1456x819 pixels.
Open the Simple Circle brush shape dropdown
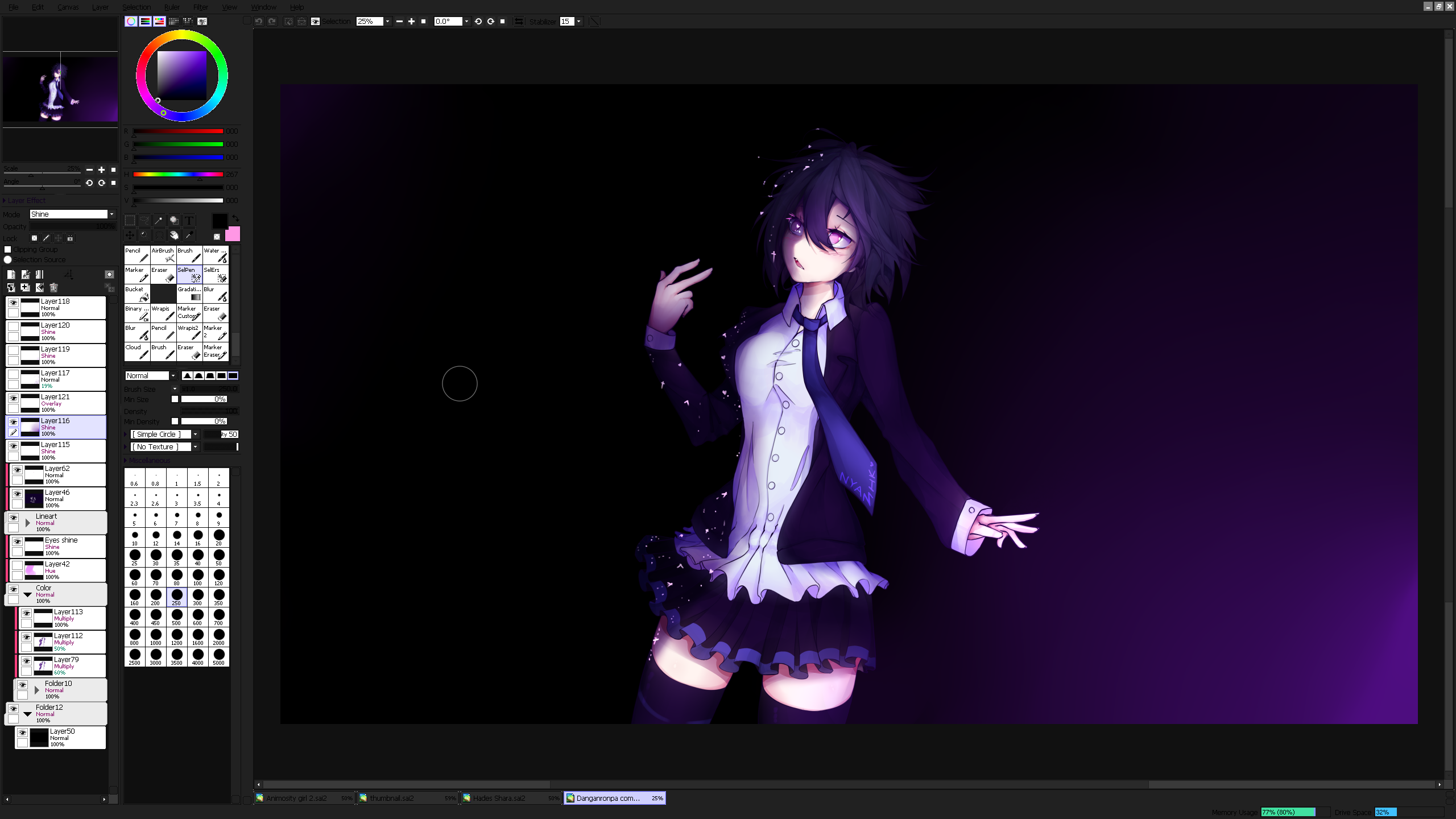195,434
